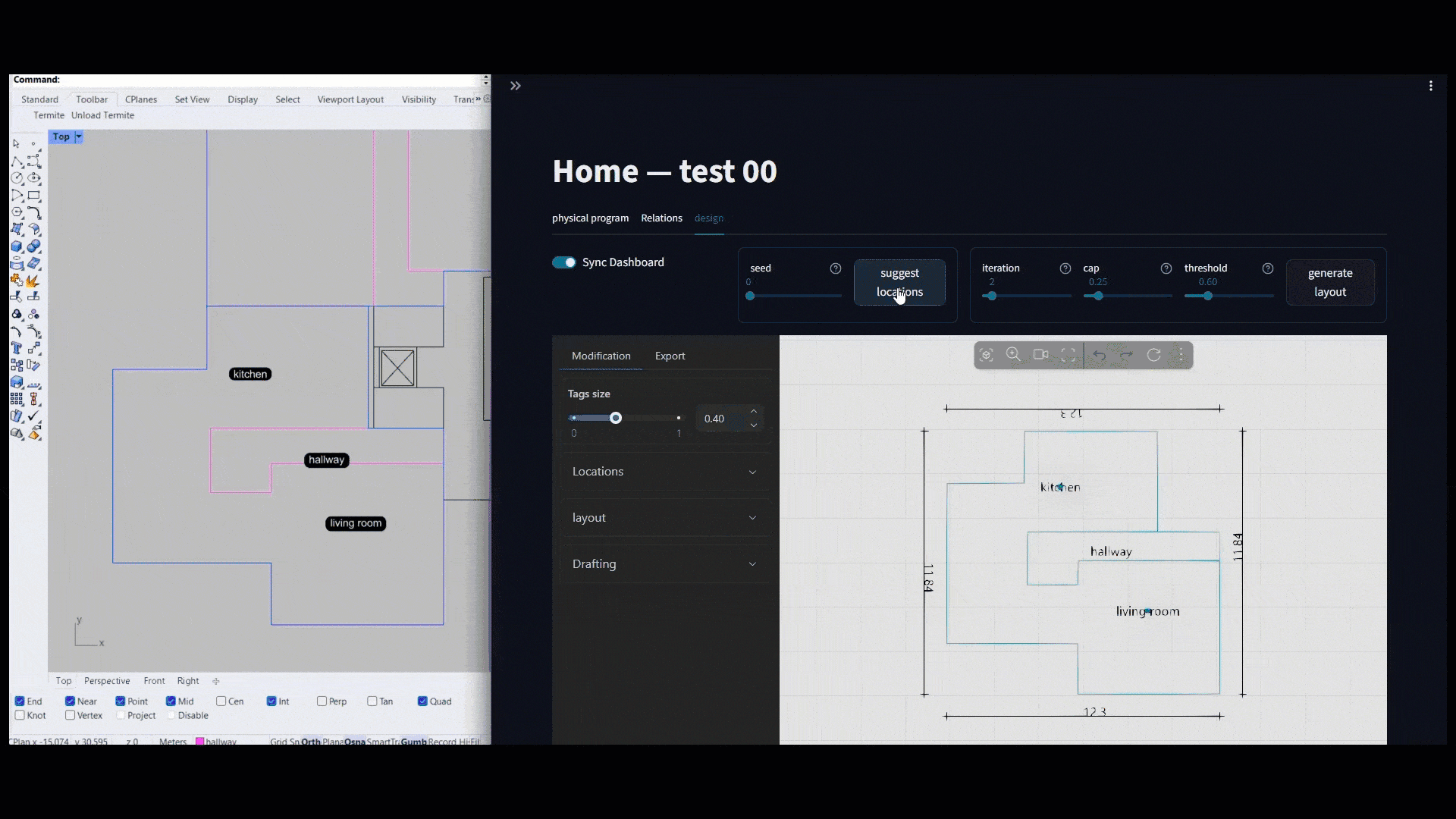Click the generate layout button

(x=1330, y=282)
